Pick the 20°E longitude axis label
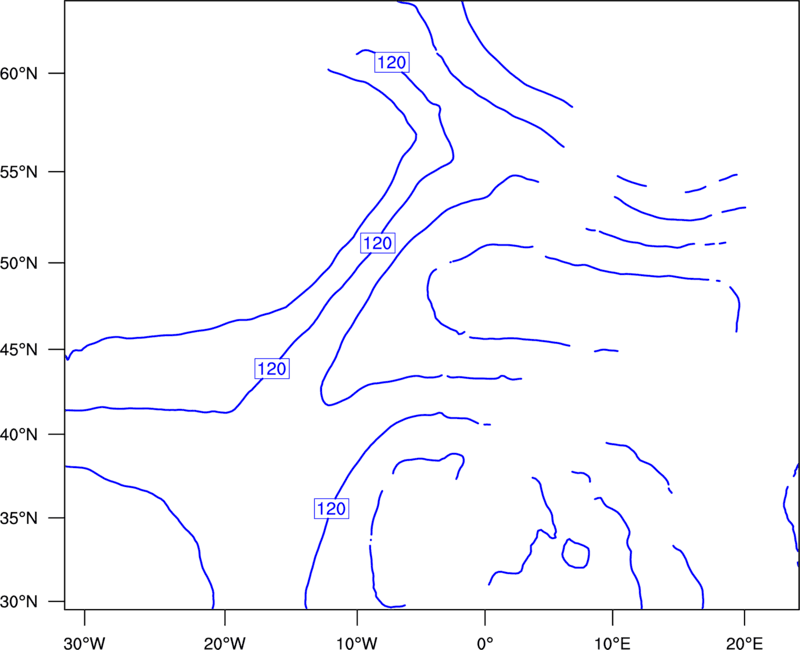The width and height of the screenshot is (800, 650). pyautogui.click(x=744, y=643)
